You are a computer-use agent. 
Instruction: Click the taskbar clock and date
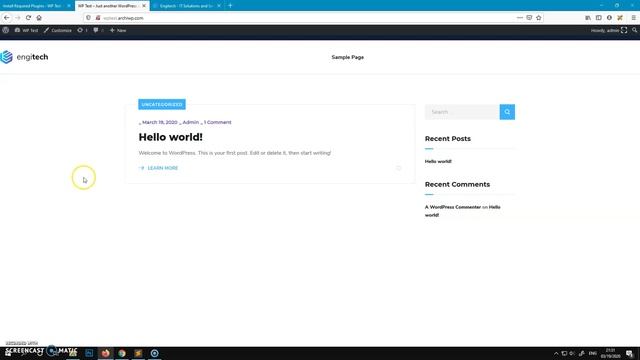(610, 353)
